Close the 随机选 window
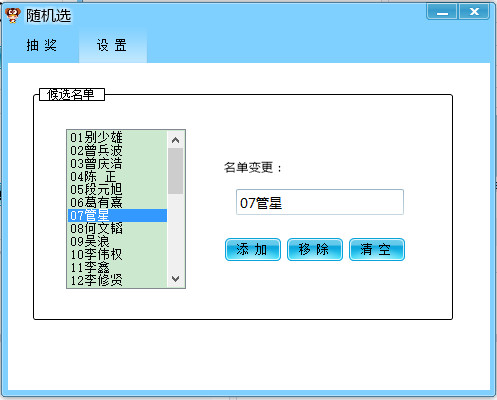Viewport: 497px width, 400px height. coord(474,12)
